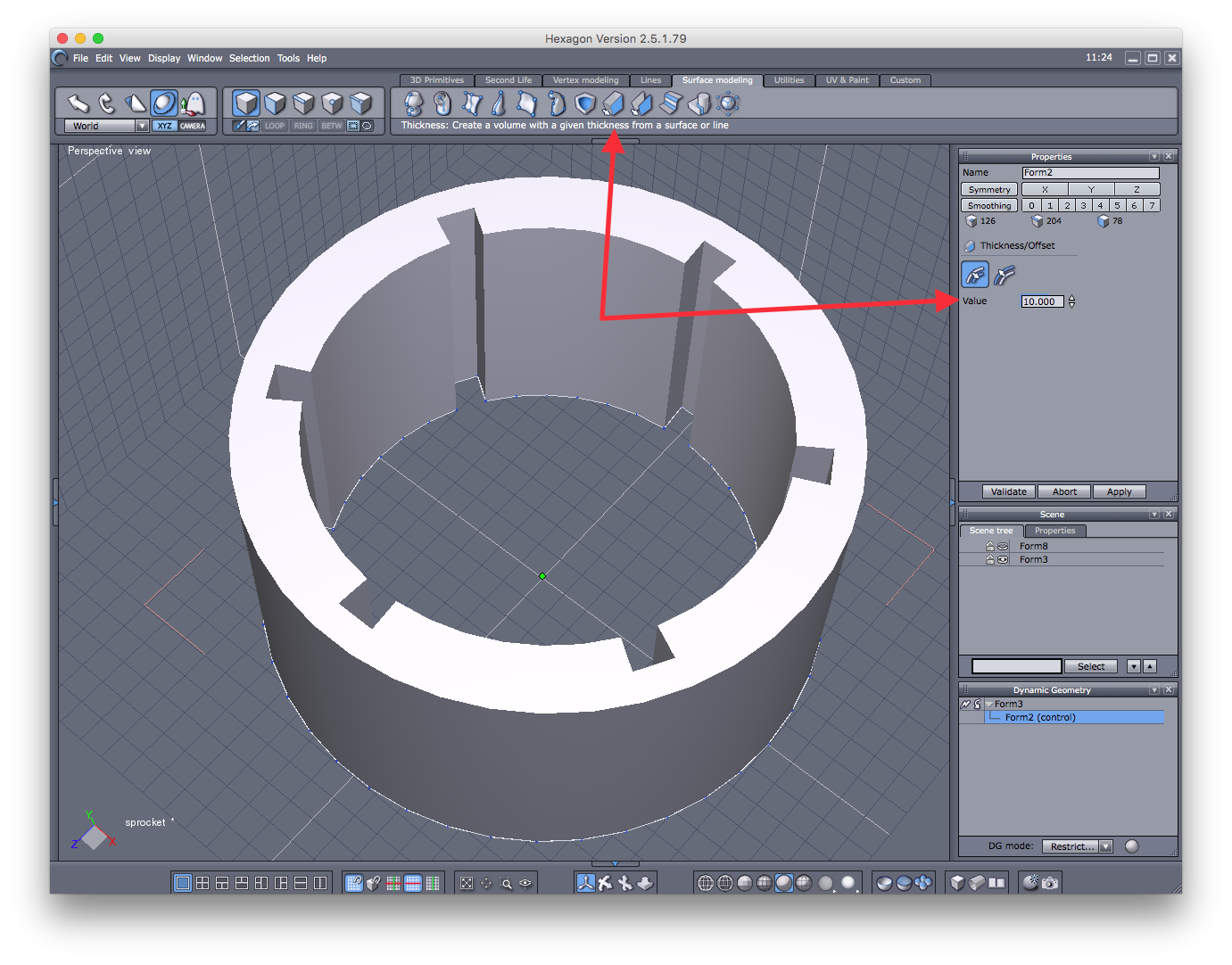Click the camera snapshot icon in bottom bar
Viewport: 1232px width, 965px height.
(1051, 883)
